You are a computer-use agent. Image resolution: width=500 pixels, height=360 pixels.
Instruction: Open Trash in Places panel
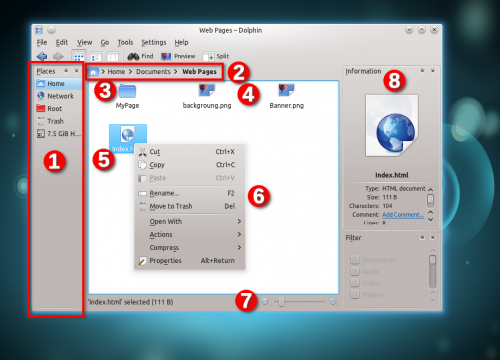click(x=58, y=121)
